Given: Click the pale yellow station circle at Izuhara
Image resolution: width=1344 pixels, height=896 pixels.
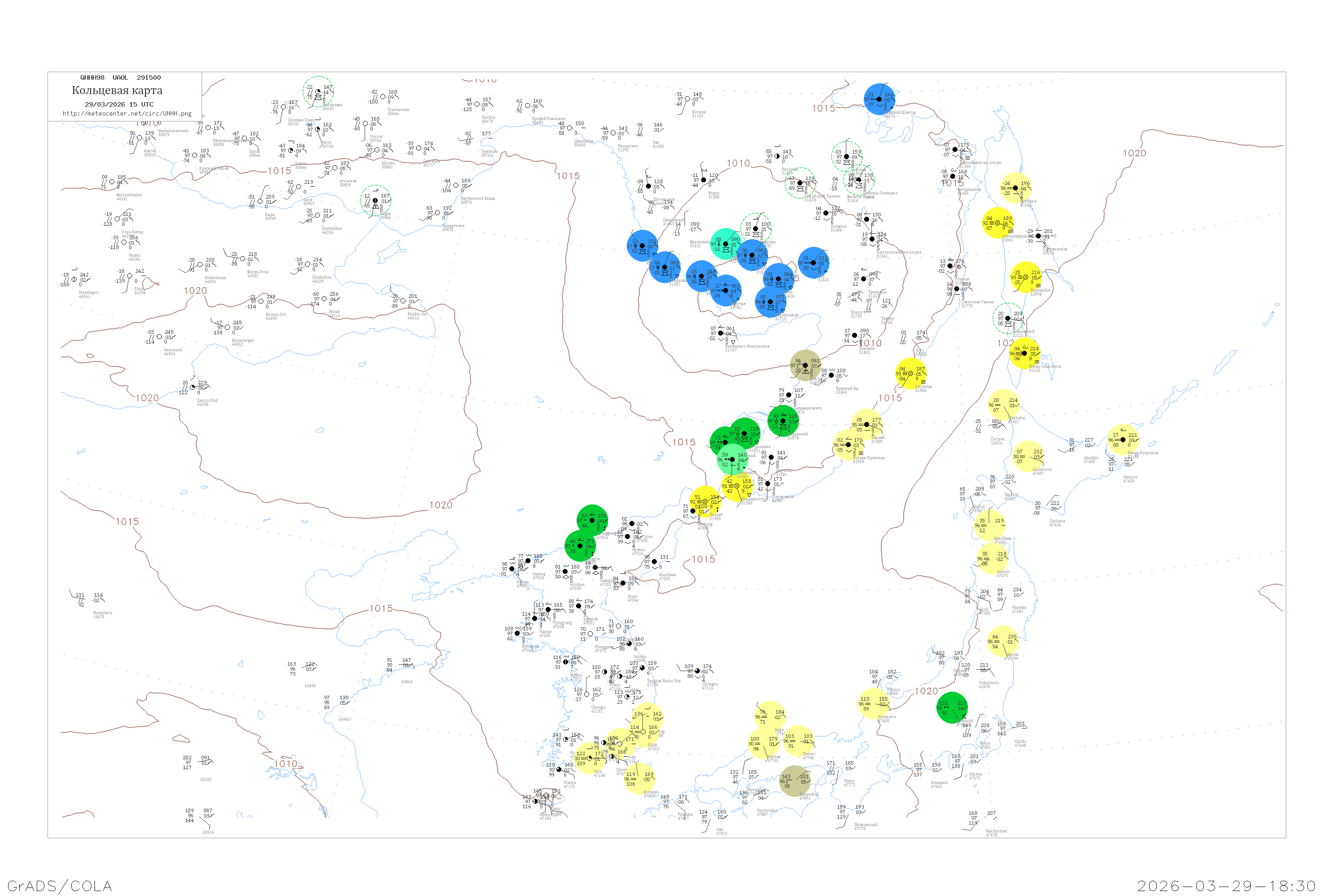Looking at the screenshot, I should [x=639, y=779].
